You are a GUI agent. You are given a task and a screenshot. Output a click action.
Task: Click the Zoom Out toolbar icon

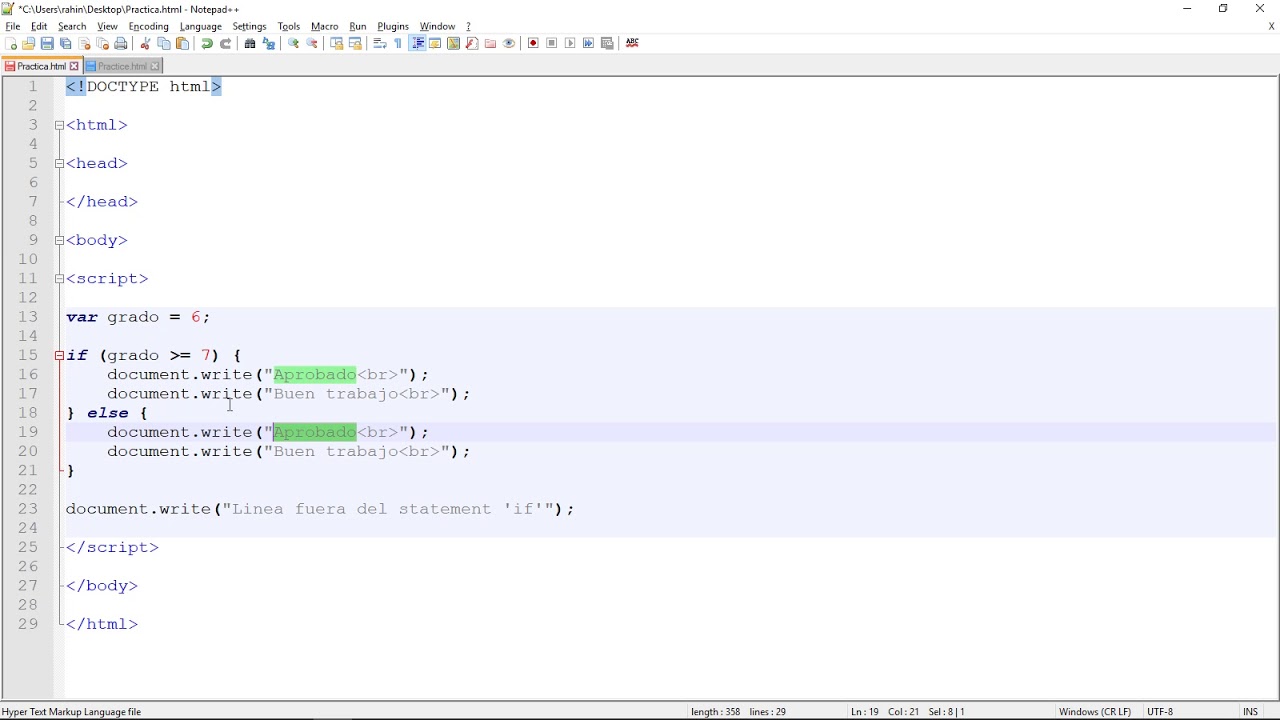[x=312, y=43]
